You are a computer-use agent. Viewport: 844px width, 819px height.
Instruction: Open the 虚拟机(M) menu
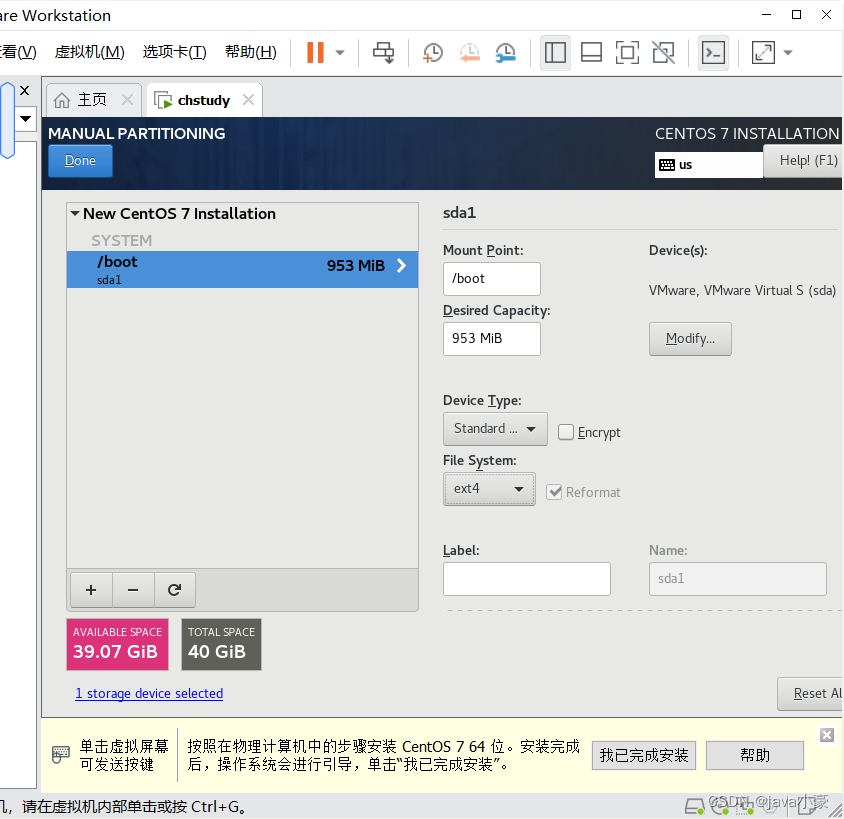[89, 52]
